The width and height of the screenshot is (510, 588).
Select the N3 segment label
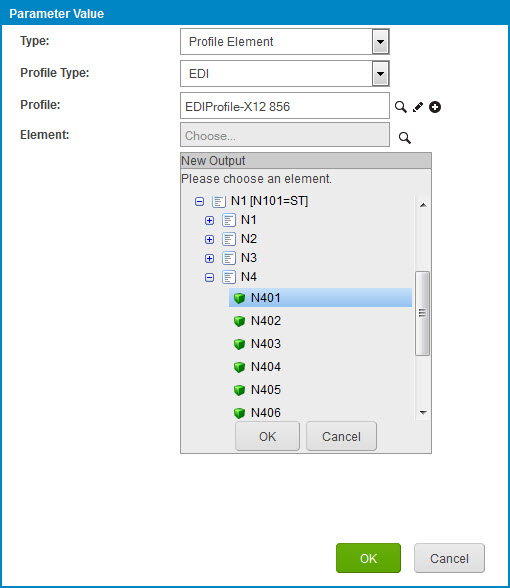249,258
